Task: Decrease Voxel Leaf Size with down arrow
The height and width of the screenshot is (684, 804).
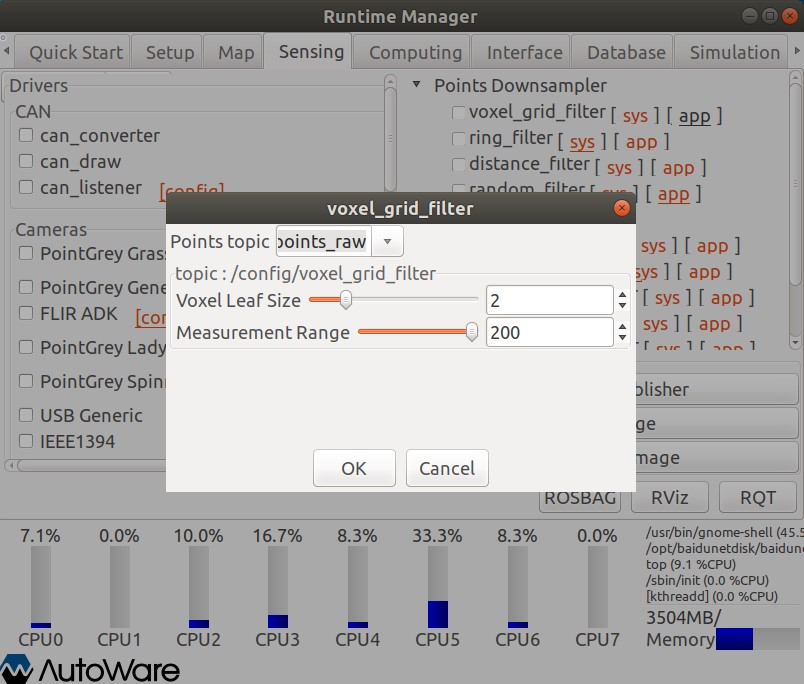Action: pos(622,306)
